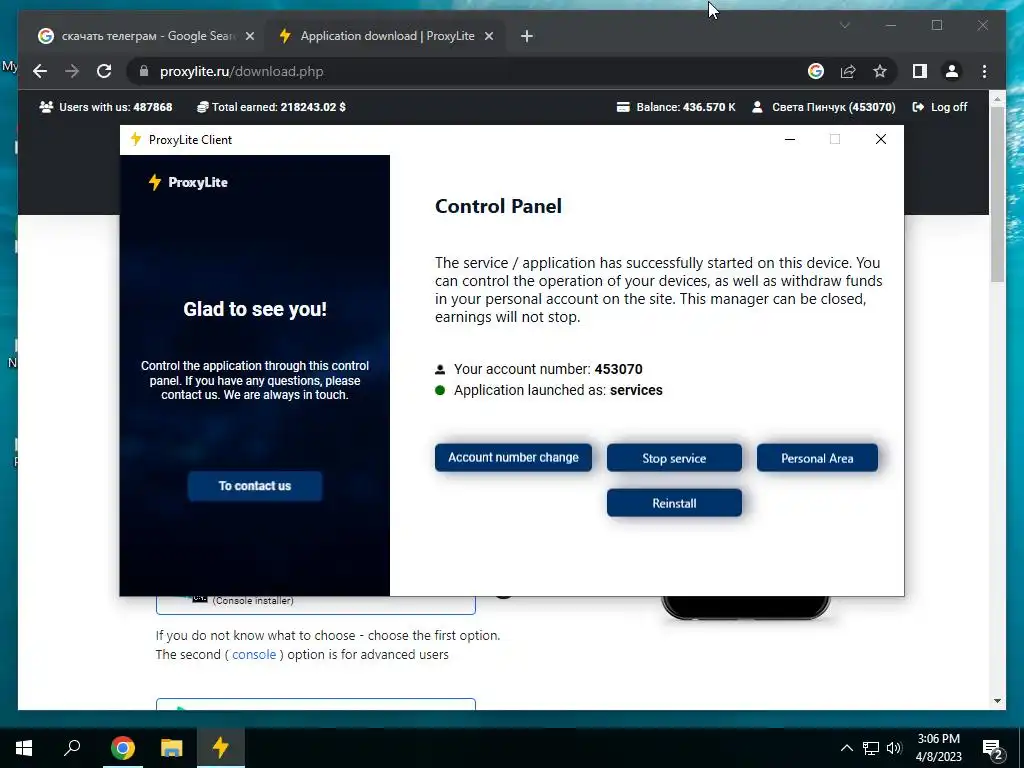Click the Reinstall button
The image size is (1024, 768).
[674, 503]
